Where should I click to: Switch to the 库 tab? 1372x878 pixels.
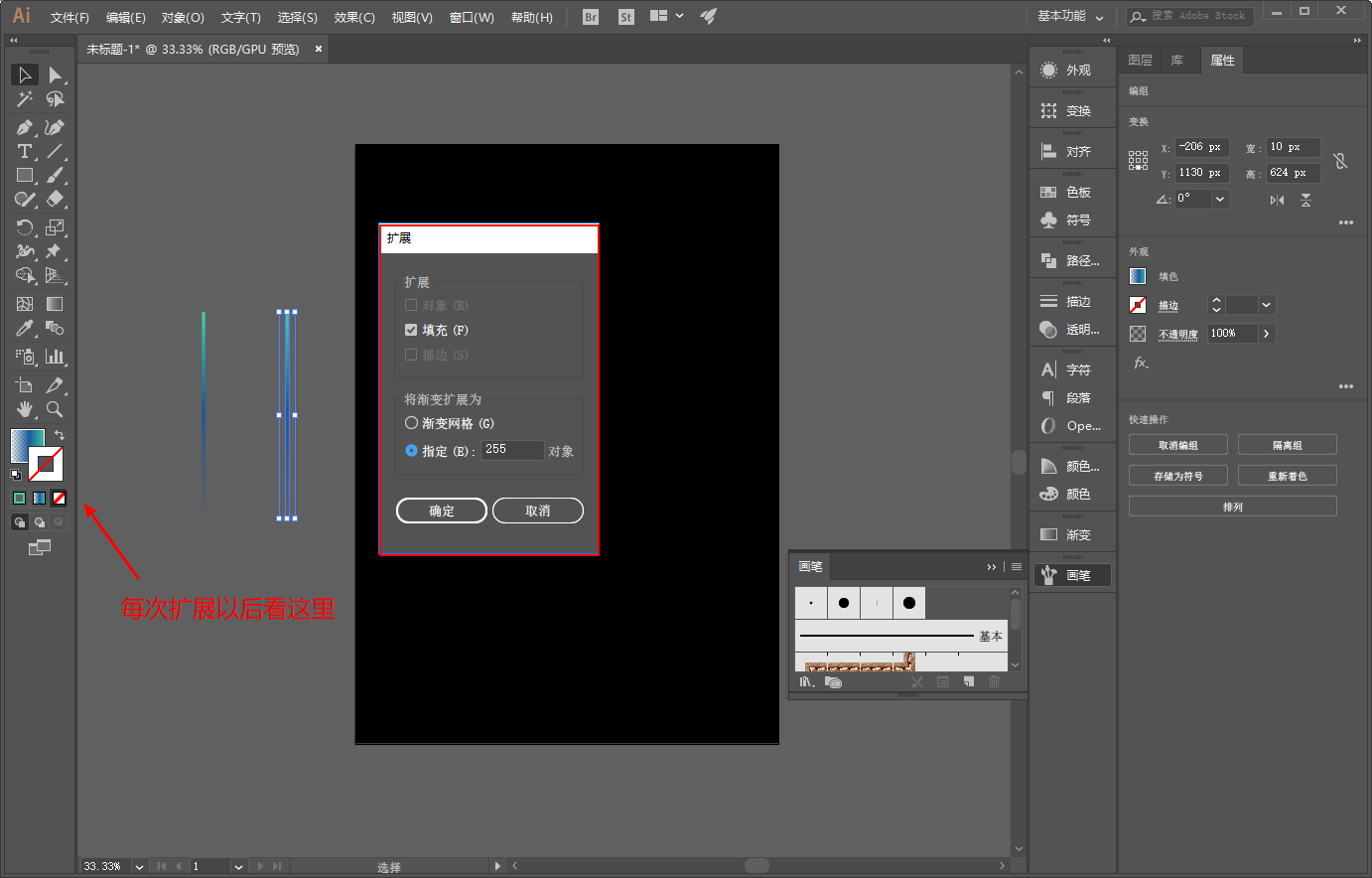(x=1177, y=61)
